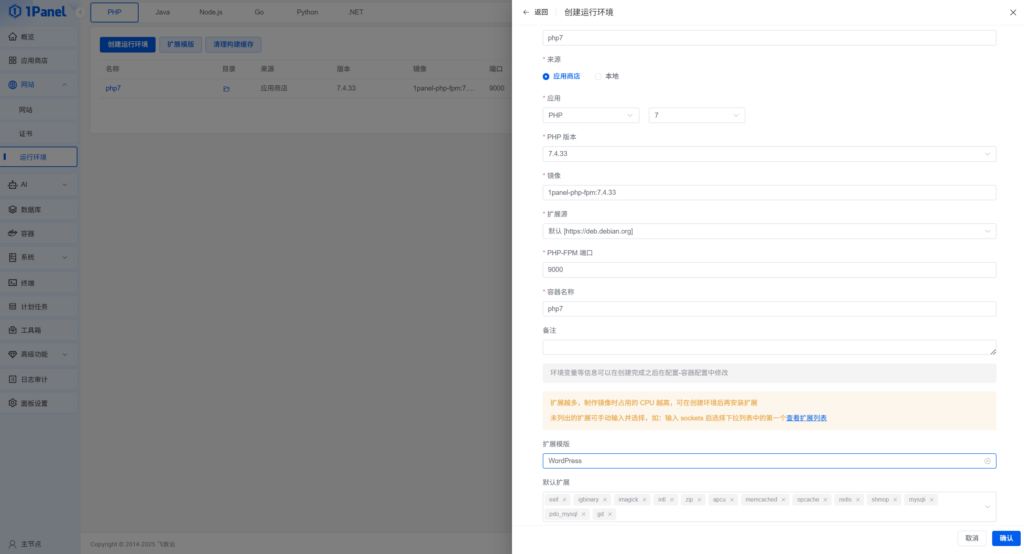1024x554 pixels.
Task: Open the php7 runtime name link
Action: 113,88
